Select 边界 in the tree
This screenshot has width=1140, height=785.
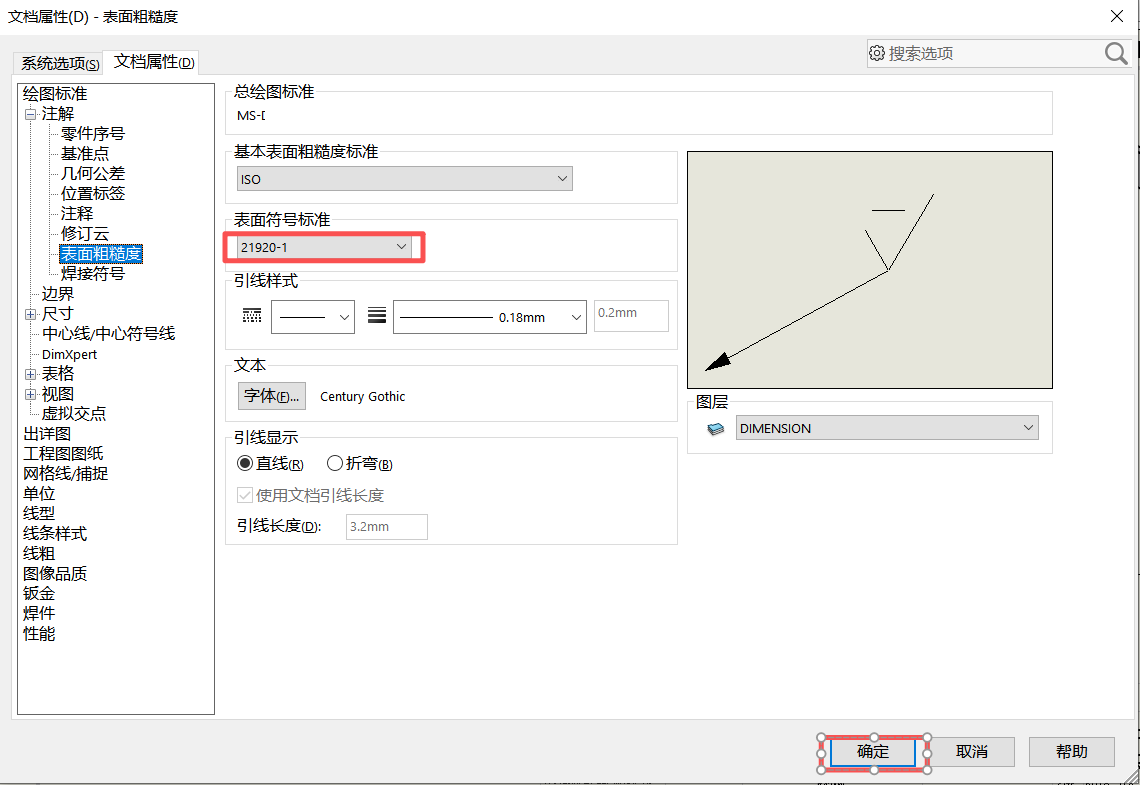[57, 294]
